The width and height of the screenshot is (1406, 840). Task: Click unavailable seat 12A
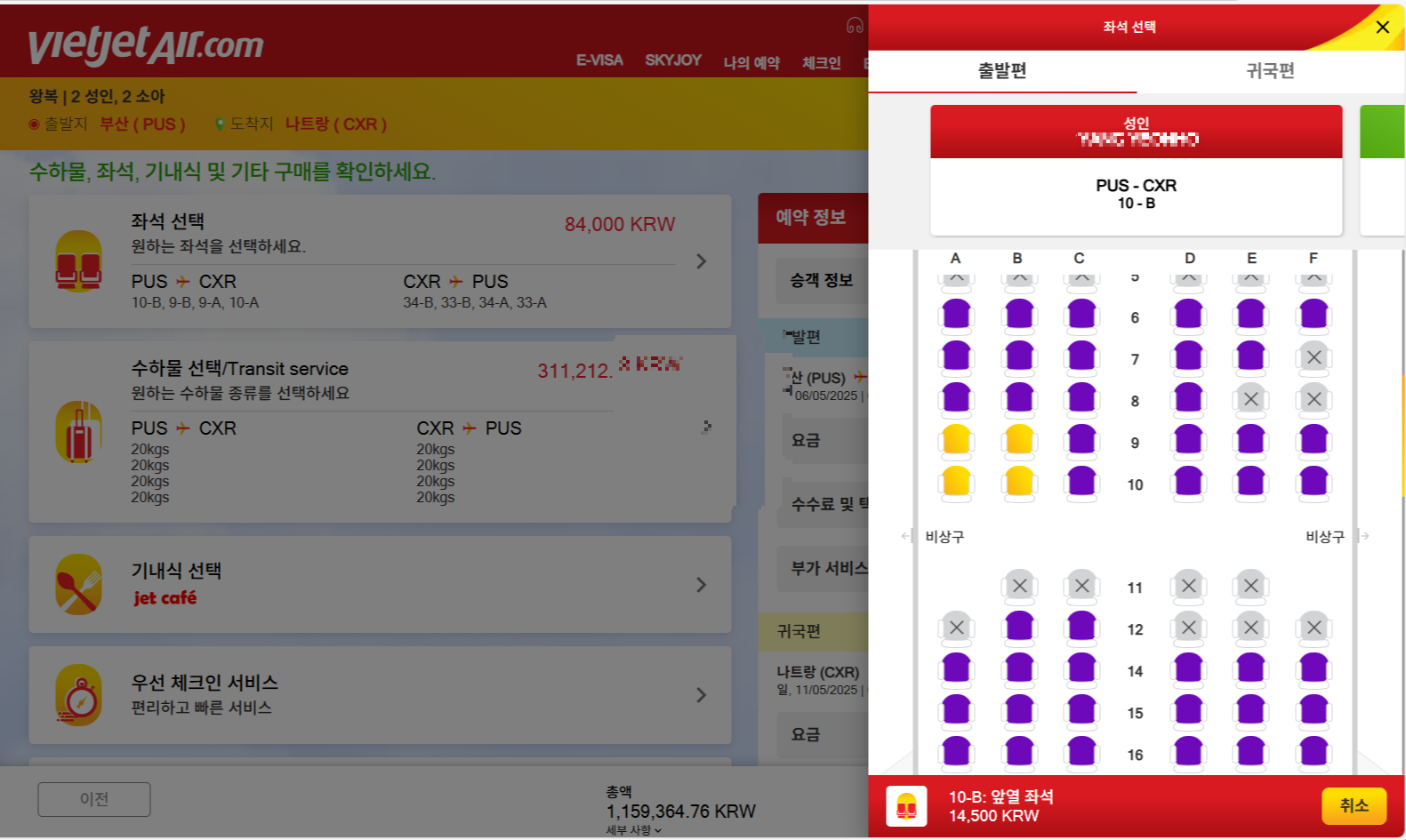(x=956, y=628)
